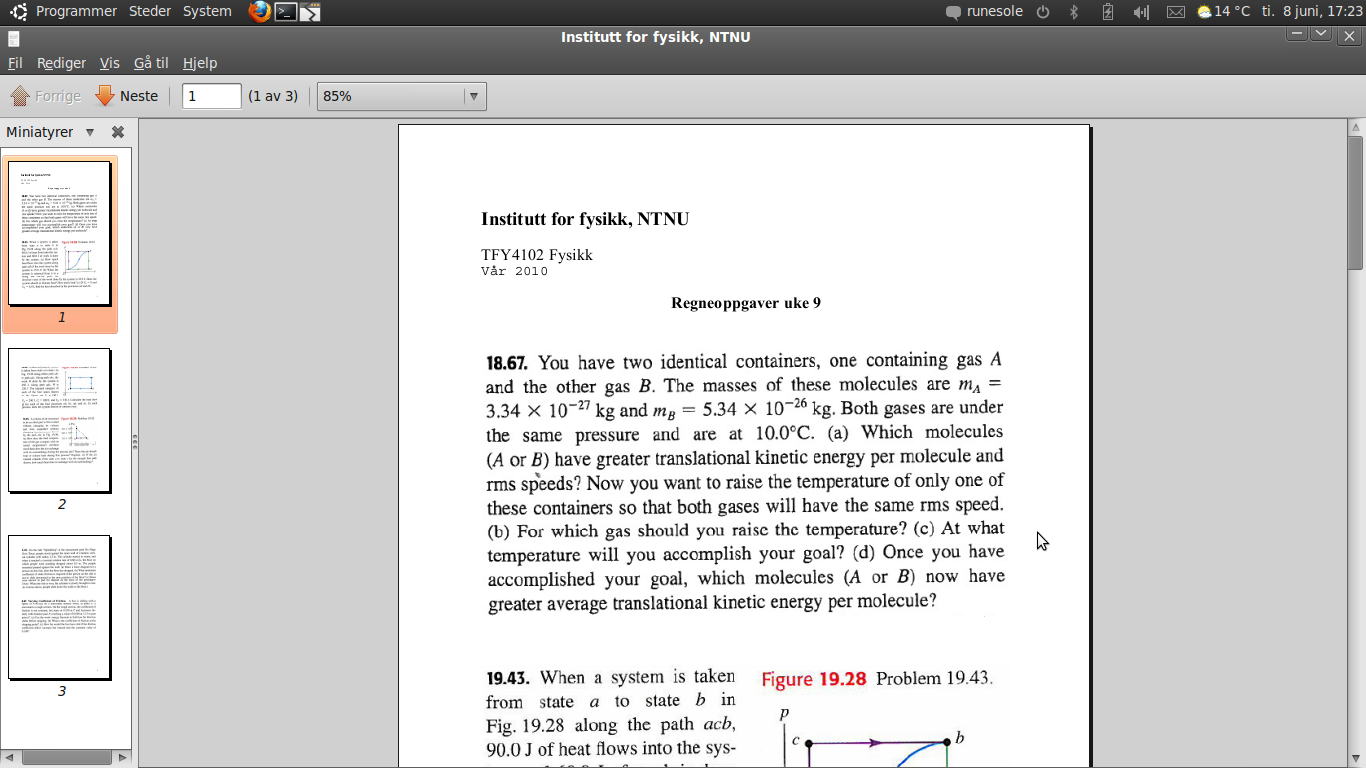Screen dimensions: 1366x768
Task: Open the Programmer menu in top panel
Action: pos(76,11)
